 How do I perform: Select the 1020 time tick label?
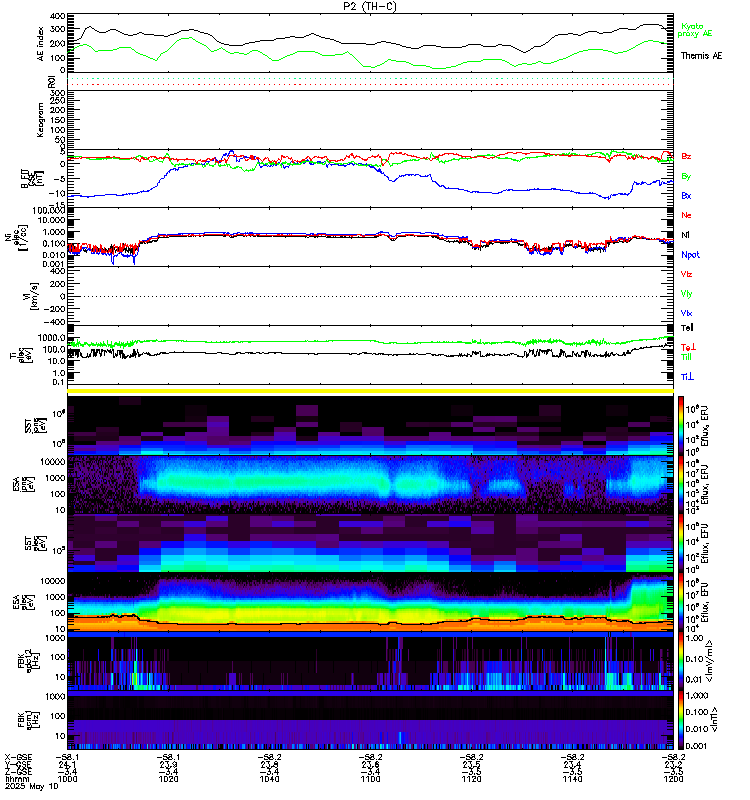[168, 779]
